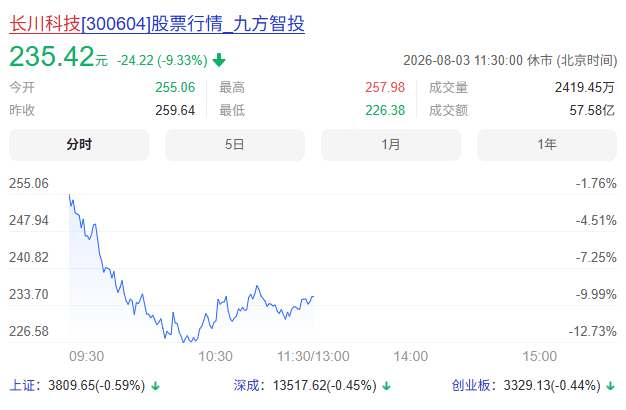Click the percent axis label -7.25%
The height and width of the screenshot is (410, 626).
click(x=596, y=257)
